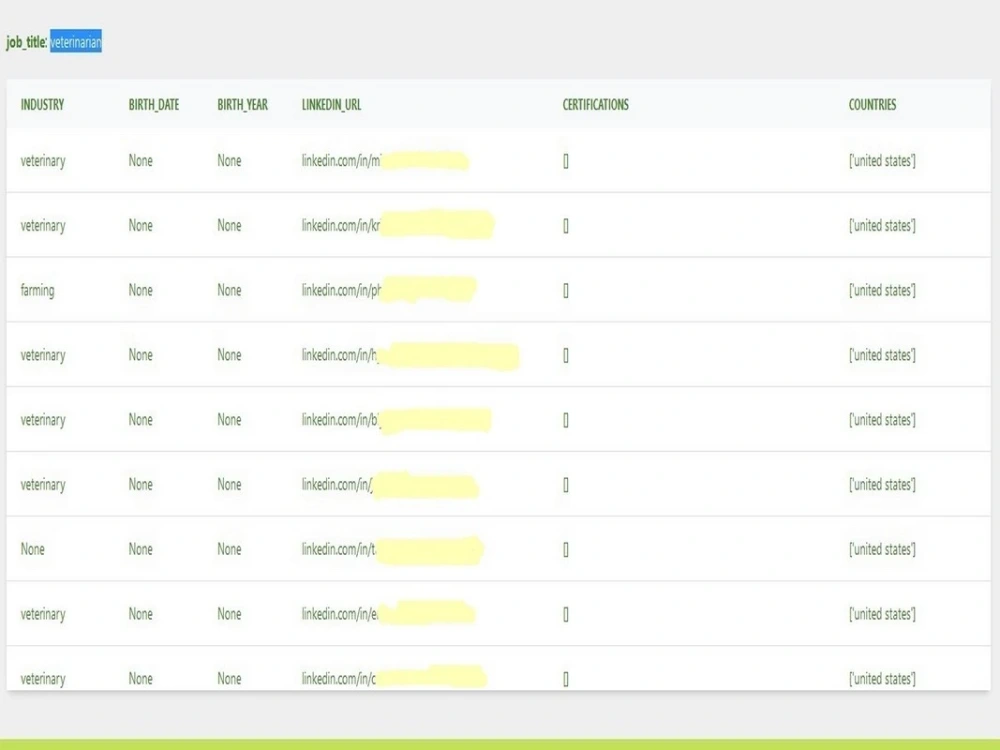Click ['united states'] in the linkedin.com/in/h row

pos(882,355)
